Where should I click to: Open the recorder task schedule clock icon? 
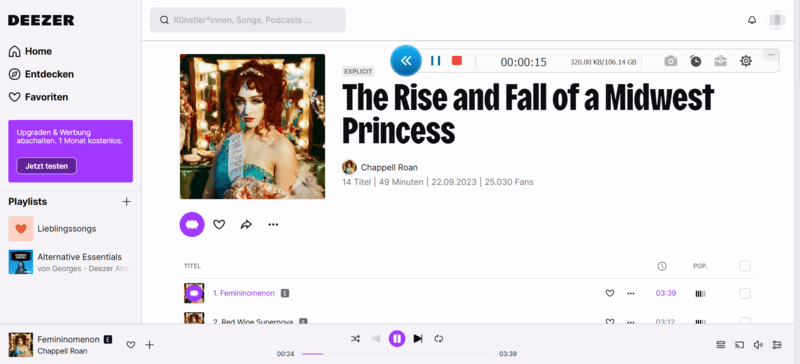click(x=695, y=61)
